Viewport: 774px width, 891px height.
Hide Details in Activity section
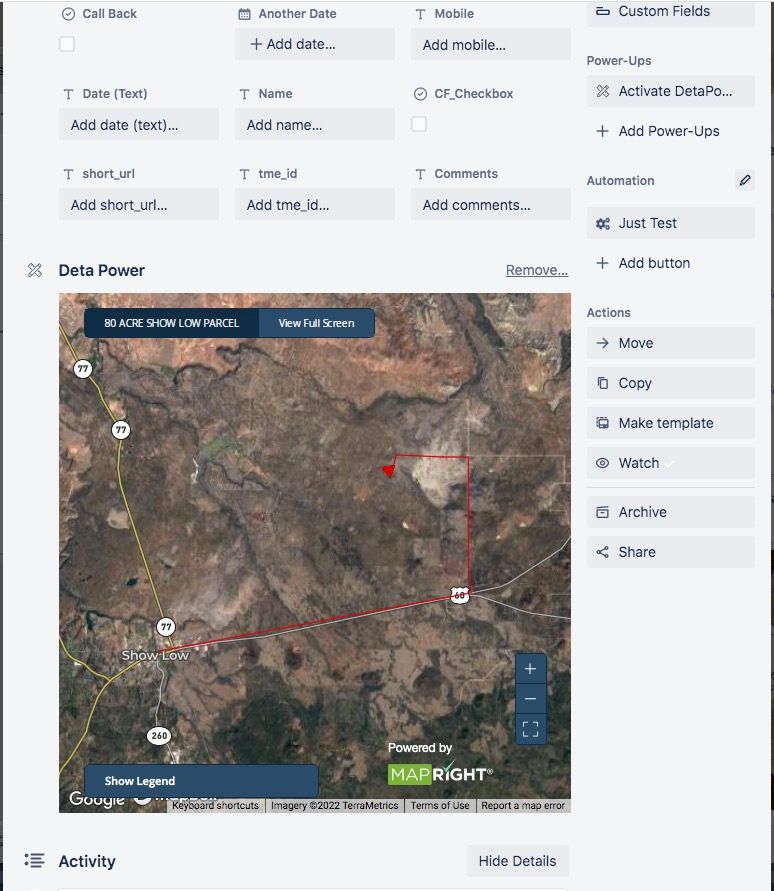517,861
